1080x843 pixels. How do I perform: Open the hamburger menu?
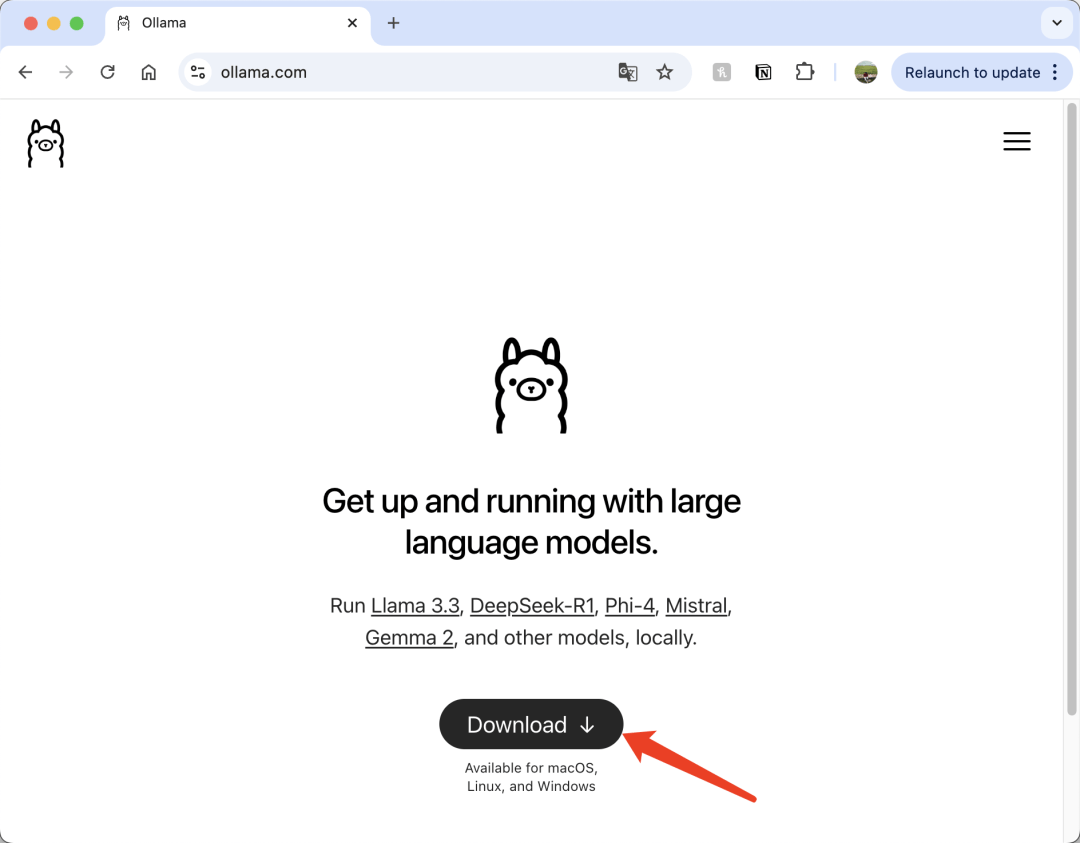click(x=1017, y=141)
